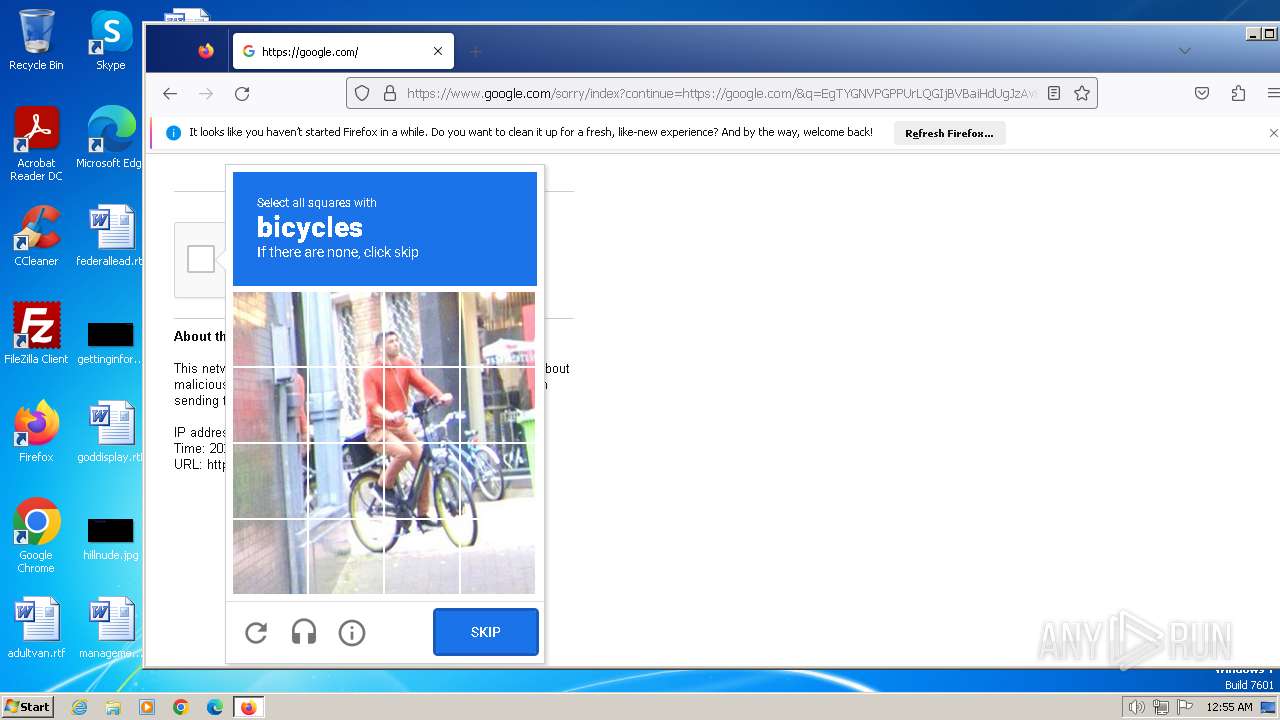Select captcha tile with bicycle front wheel

(x=422, y=481)
